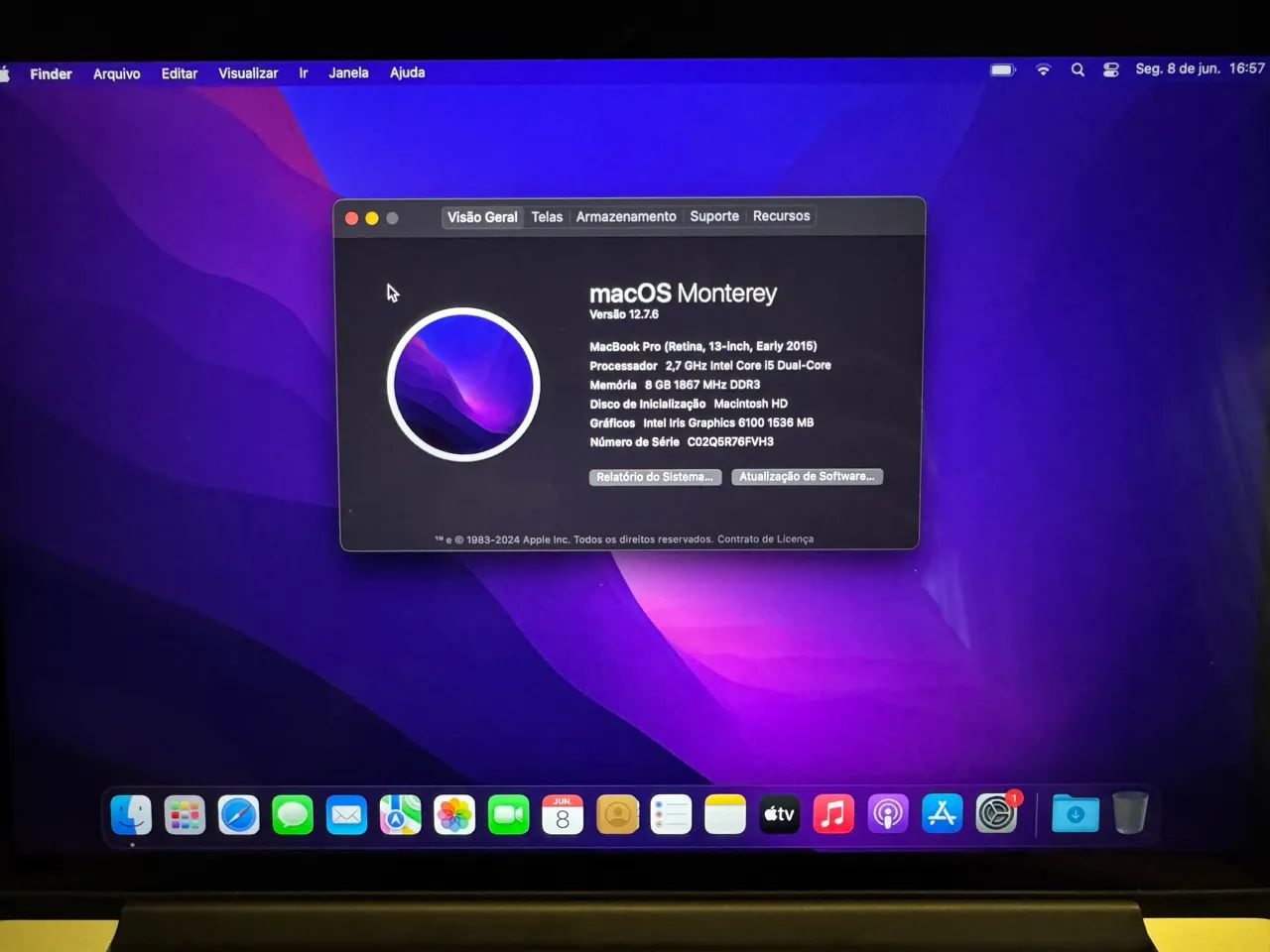
Task: Open the Photos app in the Dock
Action: [x=454, y=815]
